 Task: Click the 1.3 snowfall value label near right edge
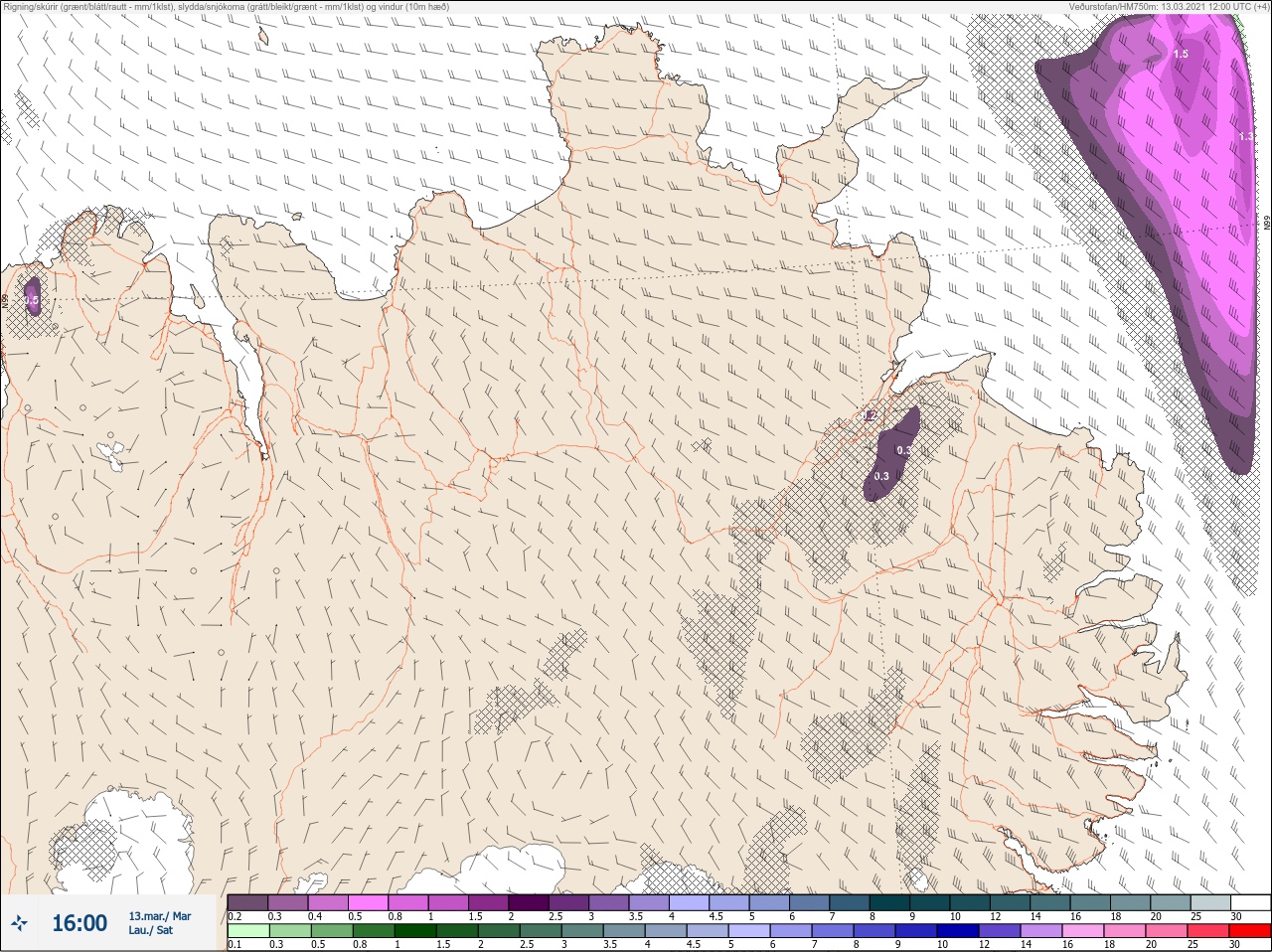(x=1246, y=136)
